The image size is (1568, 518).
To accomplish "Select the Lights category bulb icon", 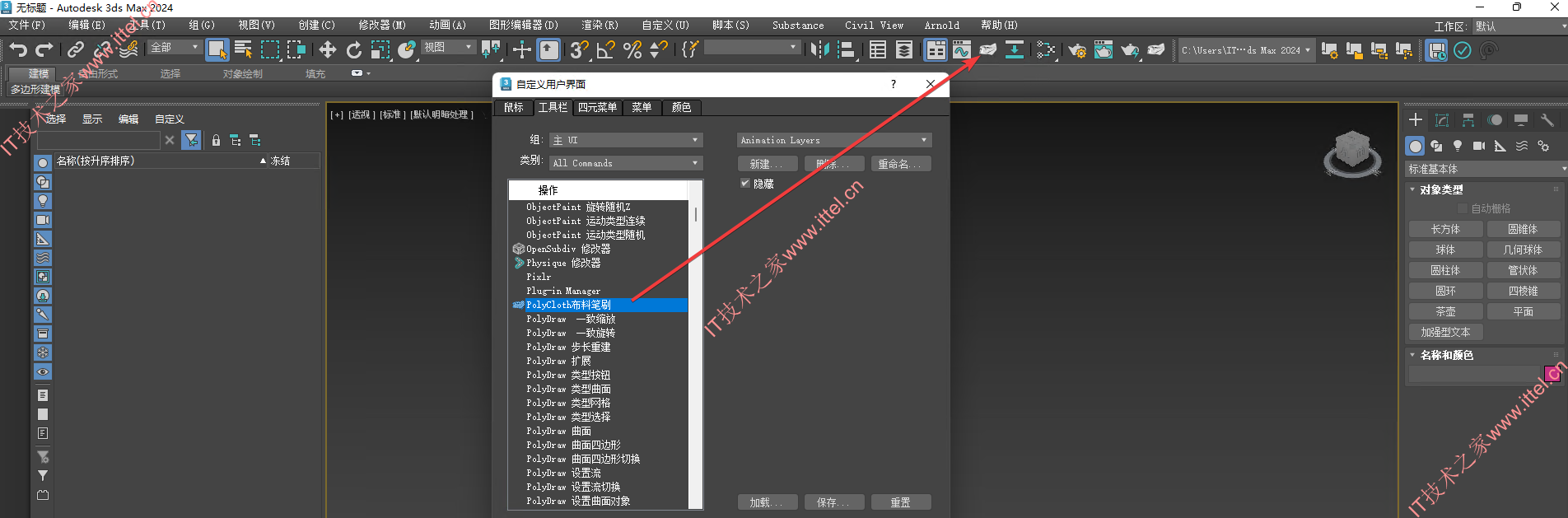I will pyautogui.click(x=1458, y=146).
